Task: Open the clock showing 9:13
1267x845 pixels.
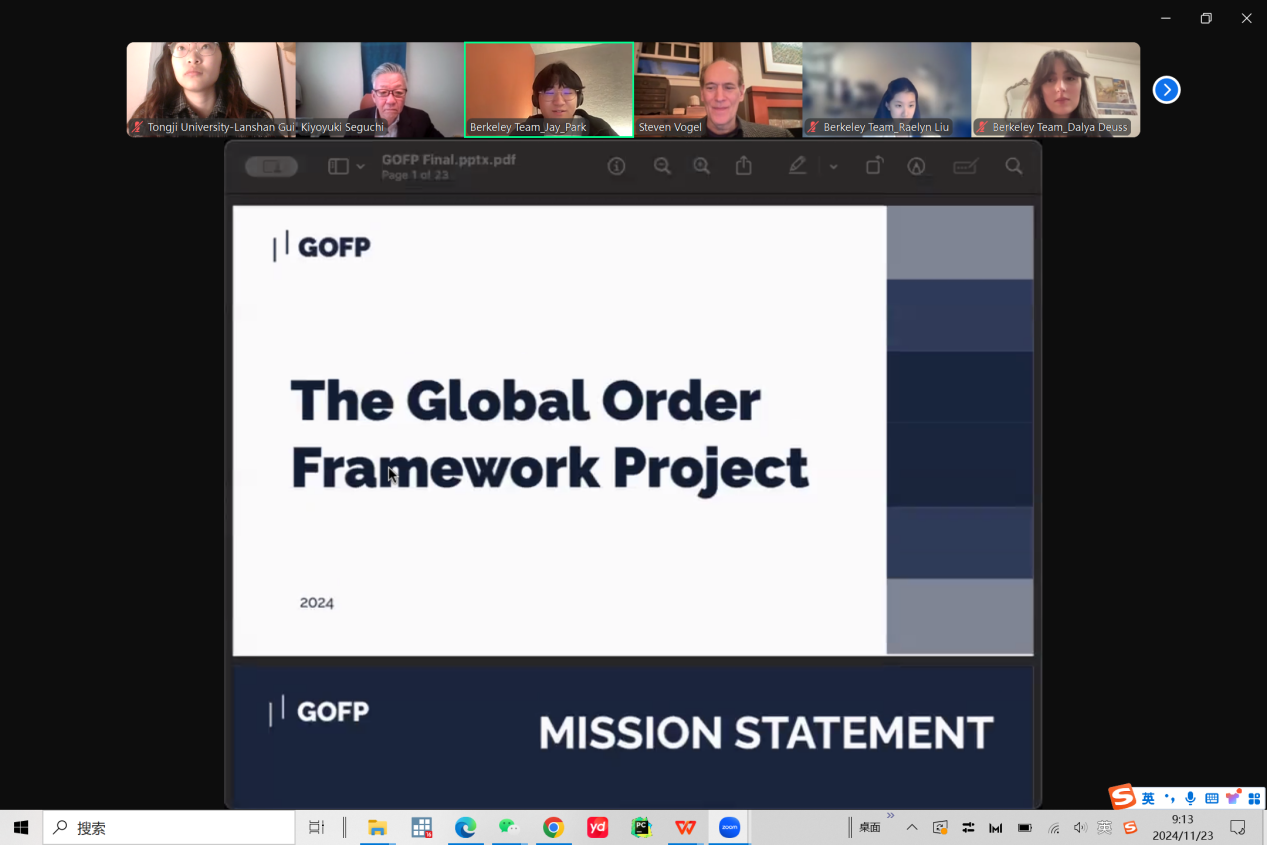Action: 1182,827
